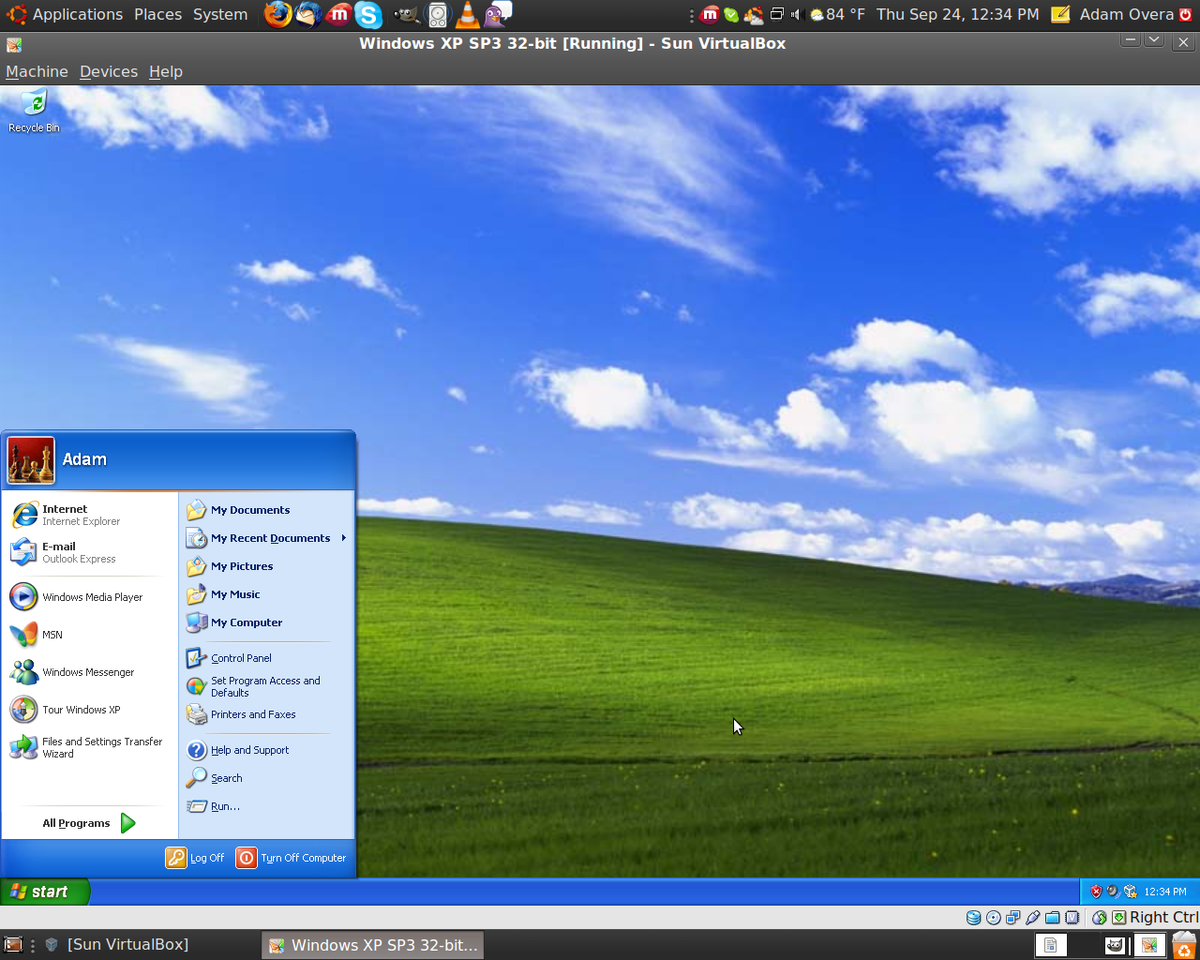Image resolution: width=1200 pixels, height=960 pixels.
Task: Launch Firefox from the top panel
Action: coord(277,15)
